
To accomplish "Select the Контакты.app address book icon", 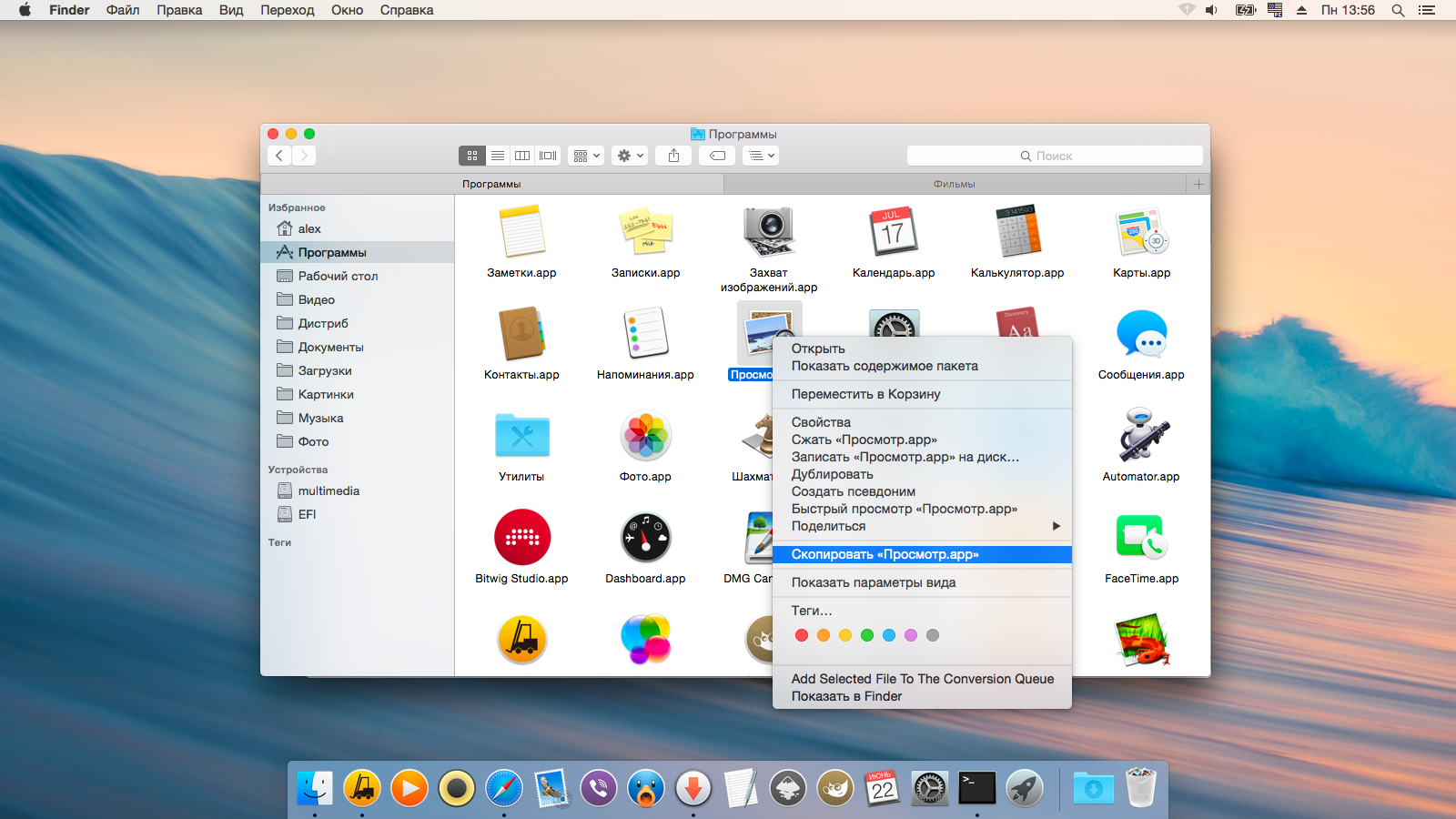I will click(x=521, y=333).
